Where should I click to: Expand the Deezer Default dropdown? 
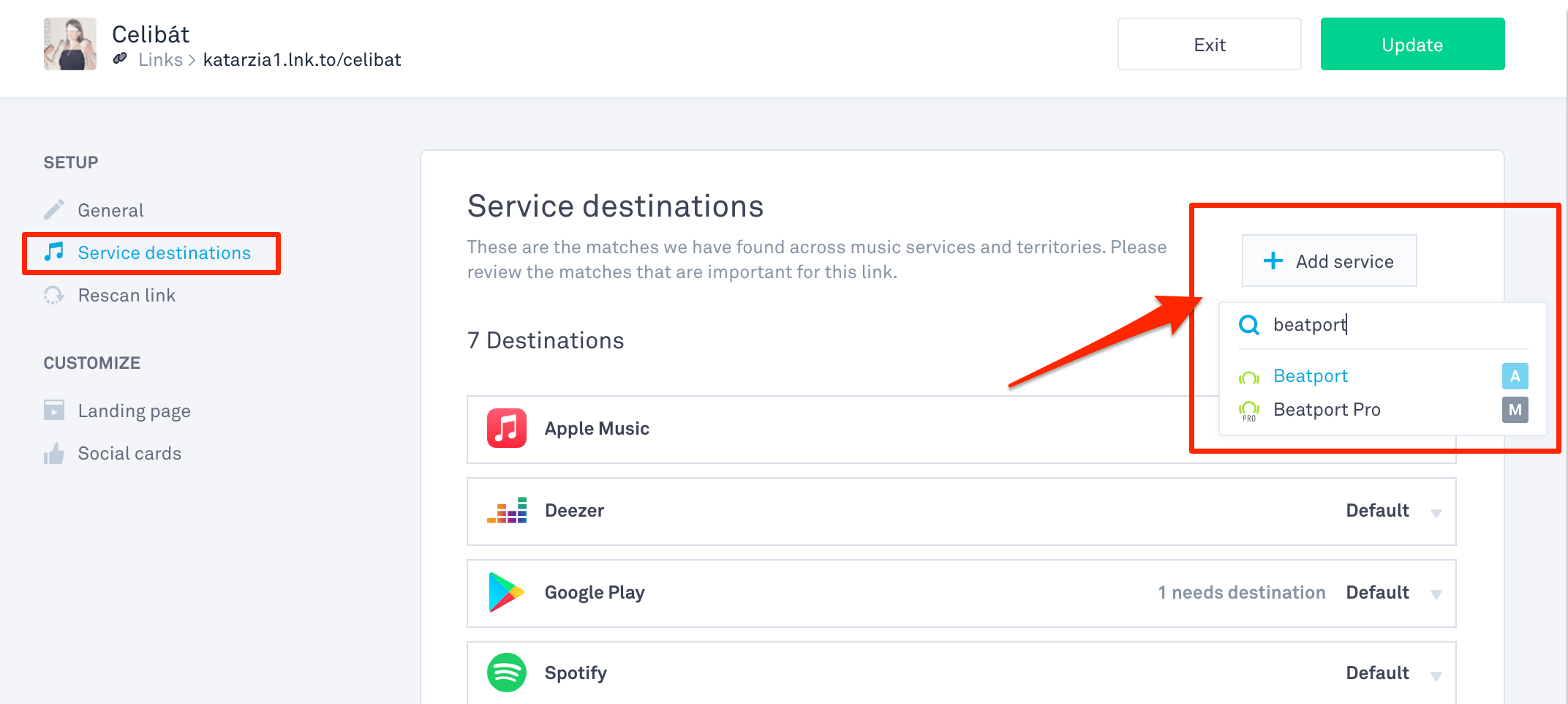(x=1436, y=512)
